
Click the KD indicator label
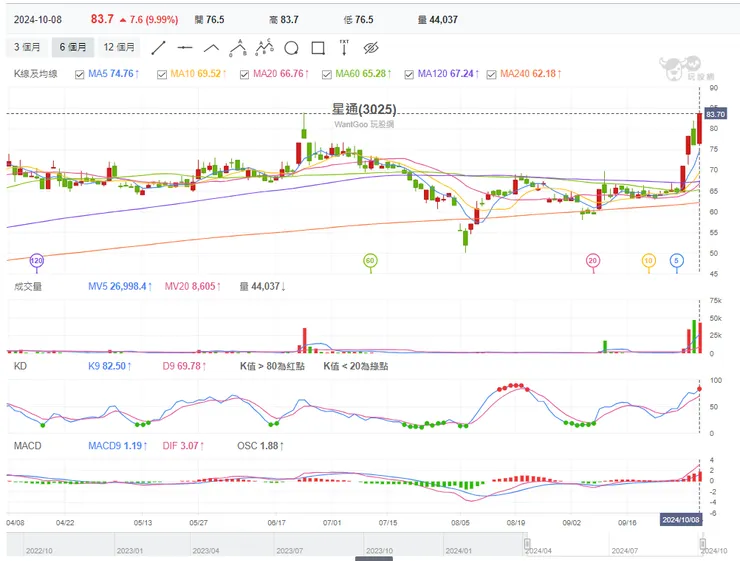click(x=20, y=366)
